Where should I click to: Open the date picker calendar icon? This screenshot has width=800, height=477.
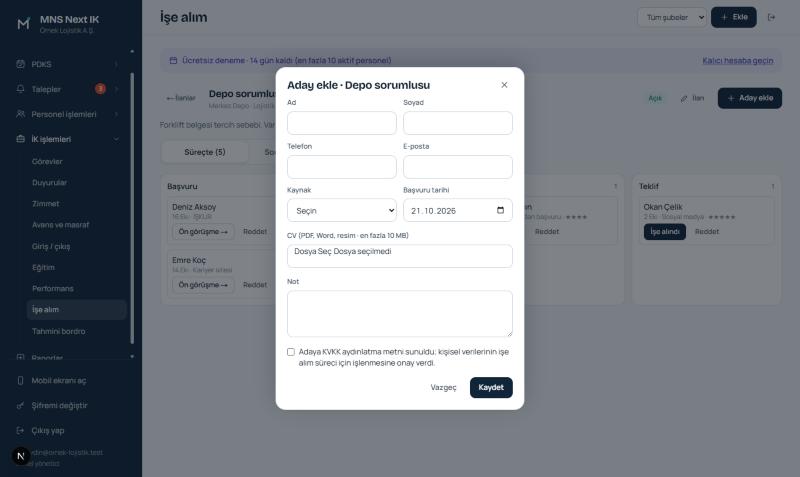500,210
